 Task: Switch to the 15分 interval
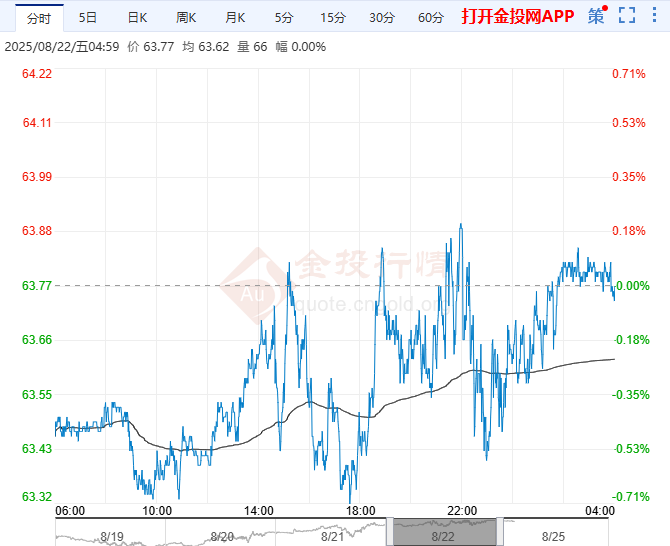coord(333,17)
